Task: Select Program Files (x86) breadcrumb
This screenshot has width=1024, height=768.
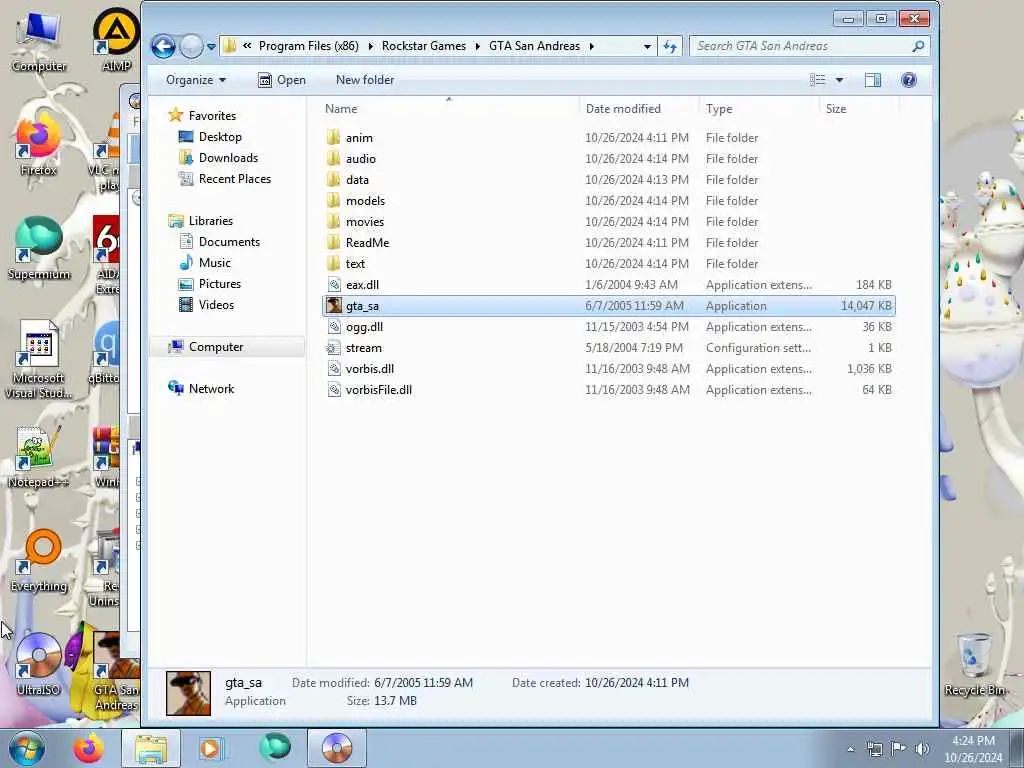Action: coord(309,46)
